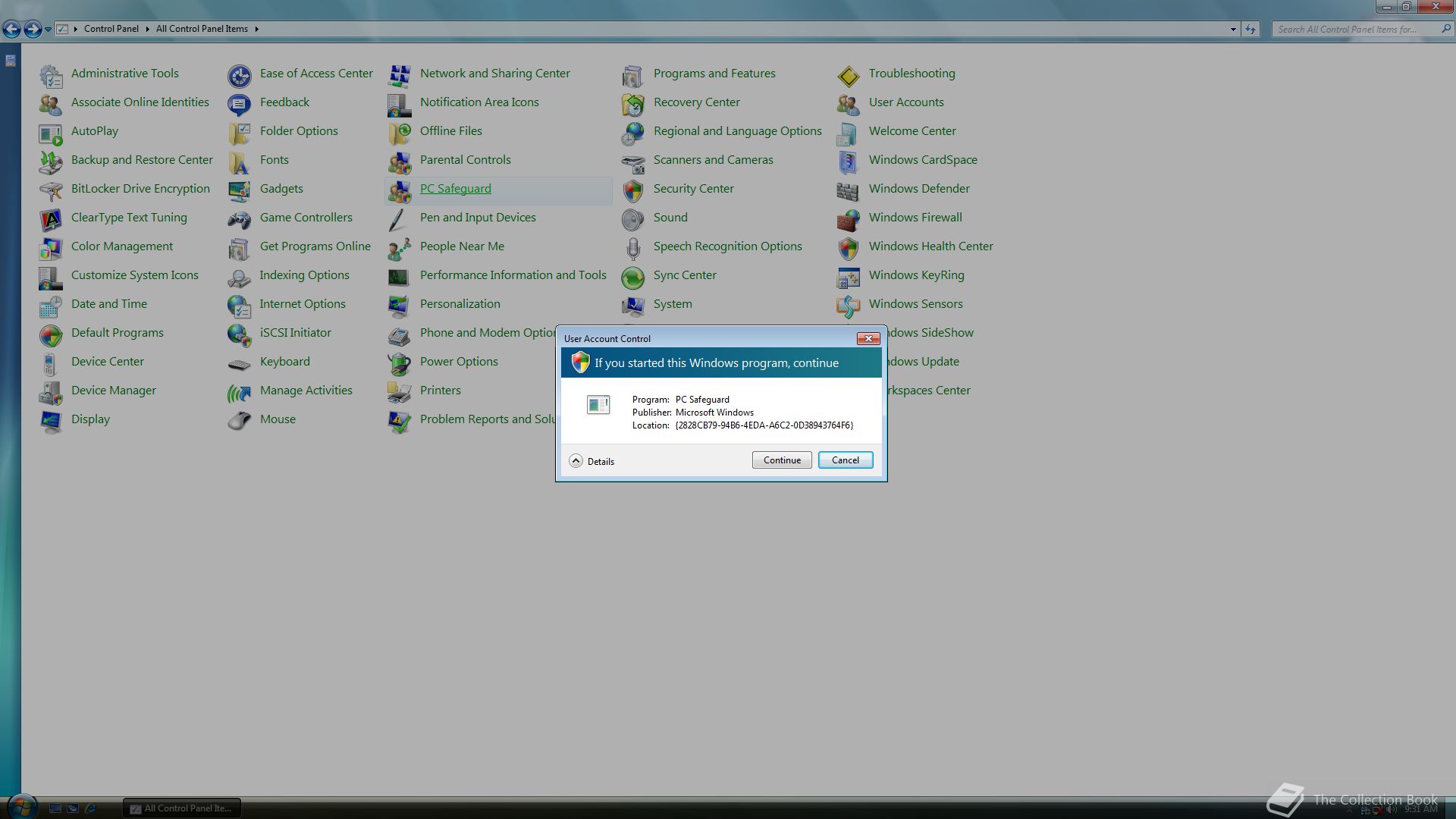Click the Sync Center icon
Viewport: 1456px width, 819px height.
pyautogui.click(x=633, y=277)
